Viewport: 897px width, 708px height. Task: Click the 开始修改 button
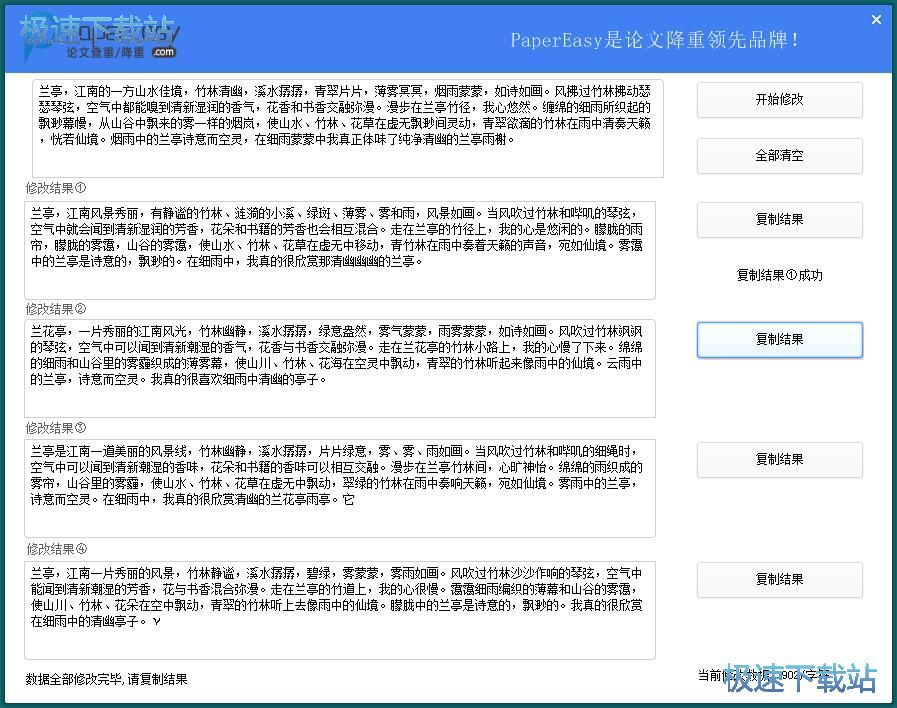779,100
